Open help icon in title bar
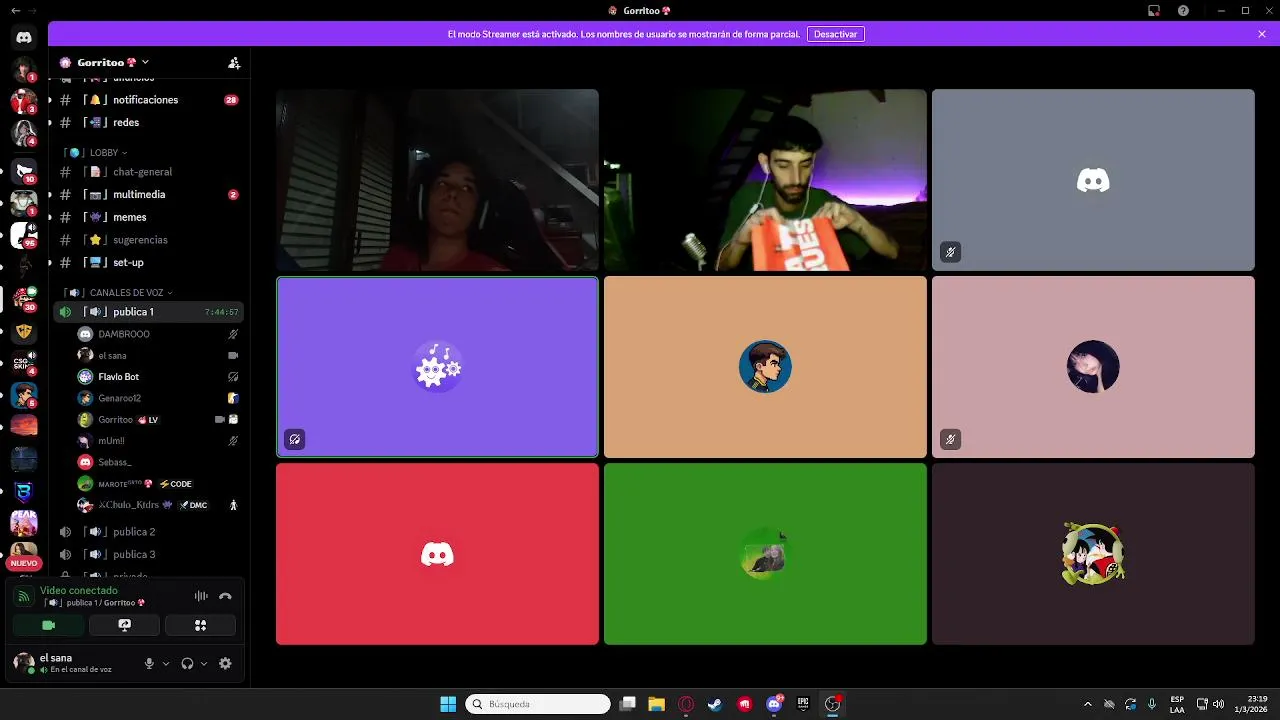This screenshot has width=1280, height=720. (1183, 10)
